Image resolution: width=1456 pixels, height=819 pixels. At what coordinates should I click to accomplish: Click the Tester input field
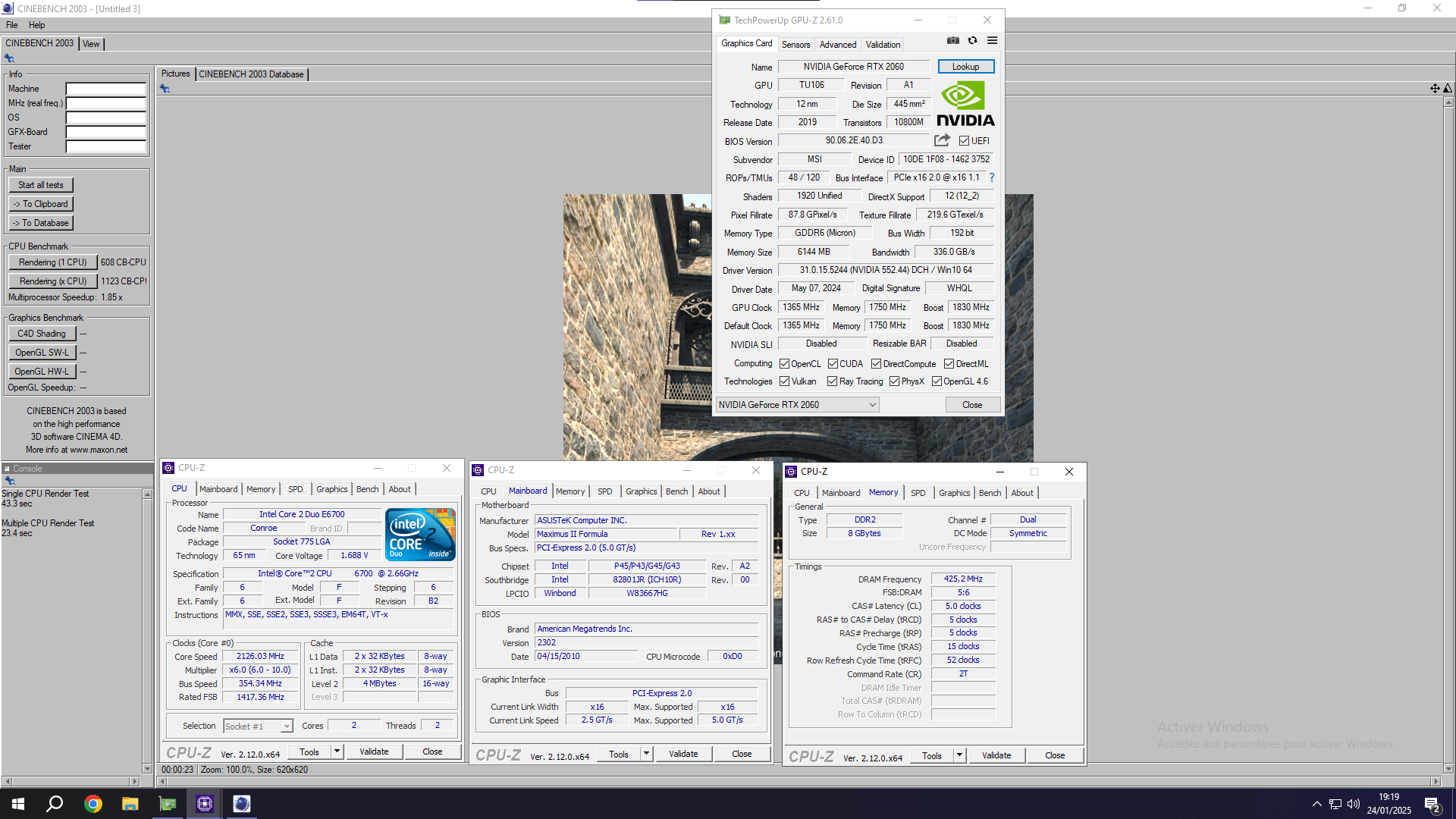point(105,146)
